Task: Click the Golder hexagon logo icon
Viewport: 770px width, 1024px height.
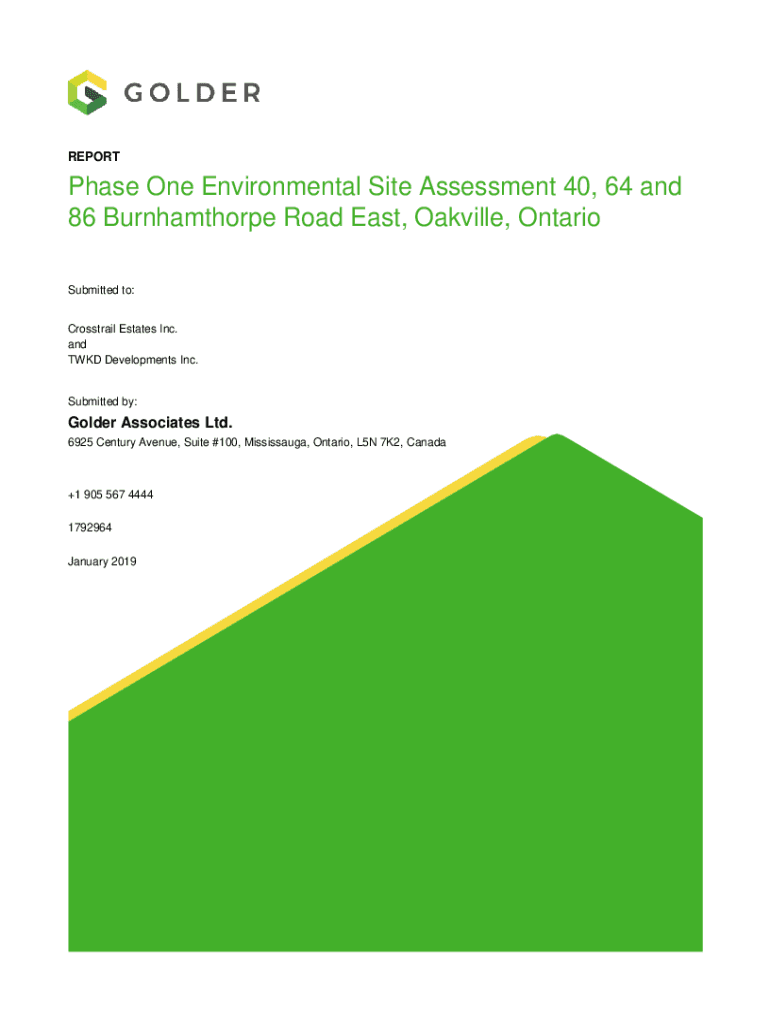Action: pos(88,92)
